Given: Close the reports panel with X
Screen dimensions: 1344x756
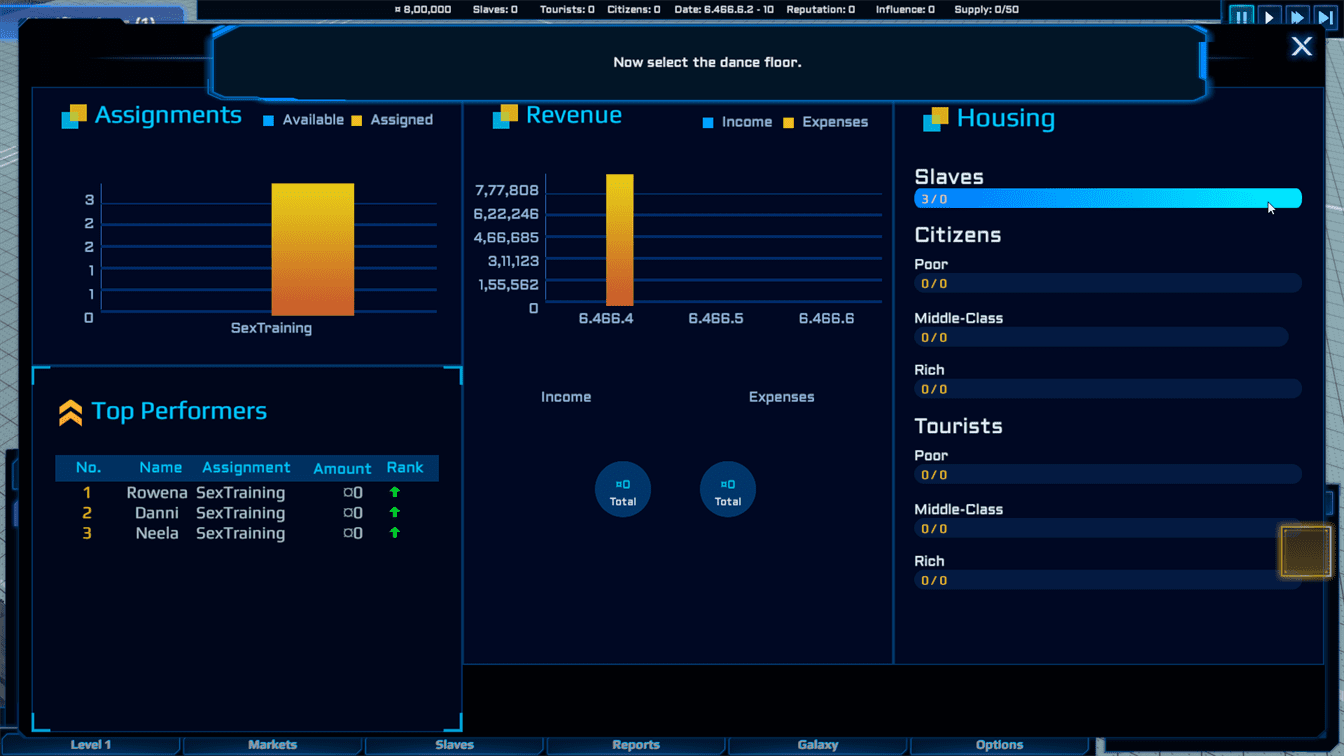Looking at the screenshot, I should (1301, 46).
